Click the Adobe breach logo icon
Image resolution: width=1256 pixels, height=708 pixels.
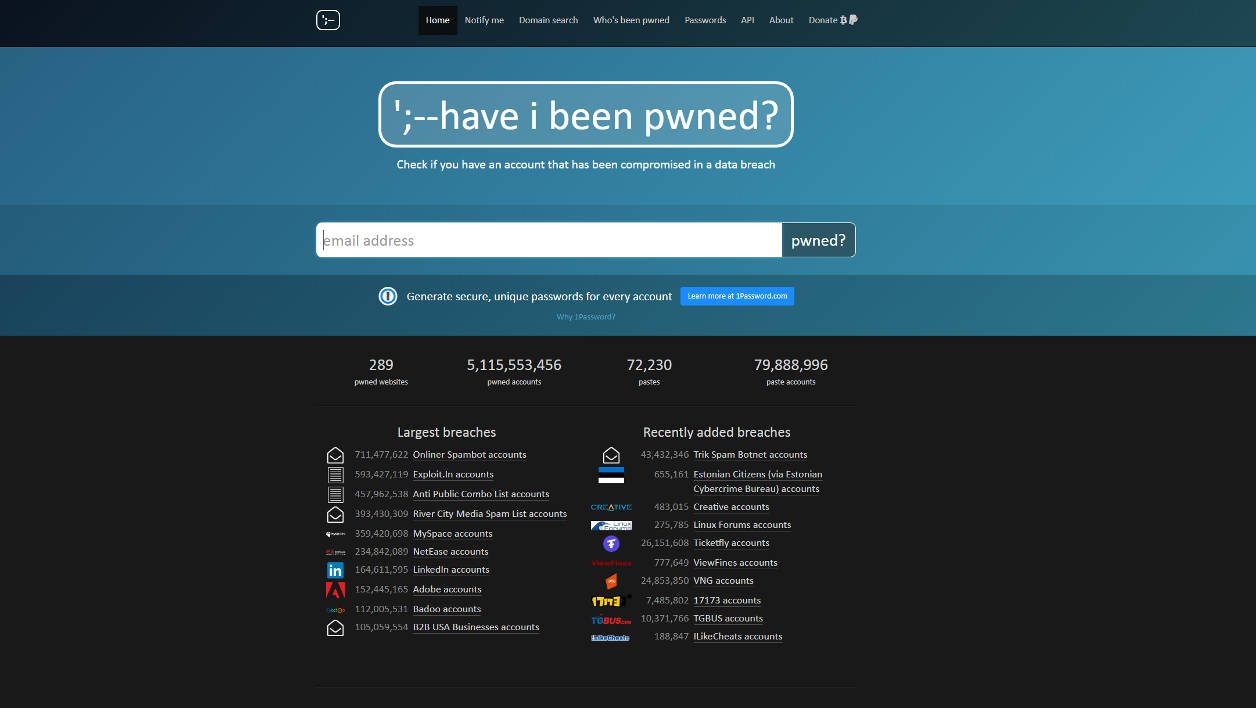[x=335, y=590]
